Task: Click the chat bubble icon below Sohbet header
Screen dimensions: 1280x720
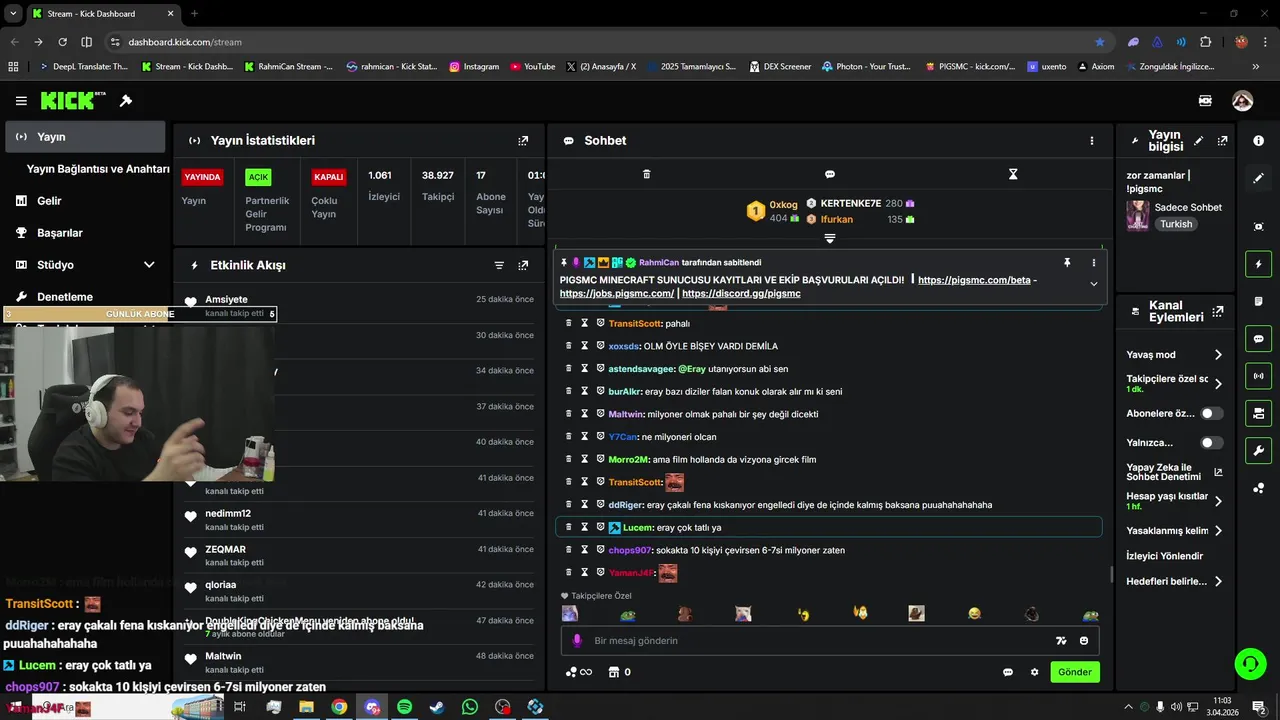Action: pos(829,174)
